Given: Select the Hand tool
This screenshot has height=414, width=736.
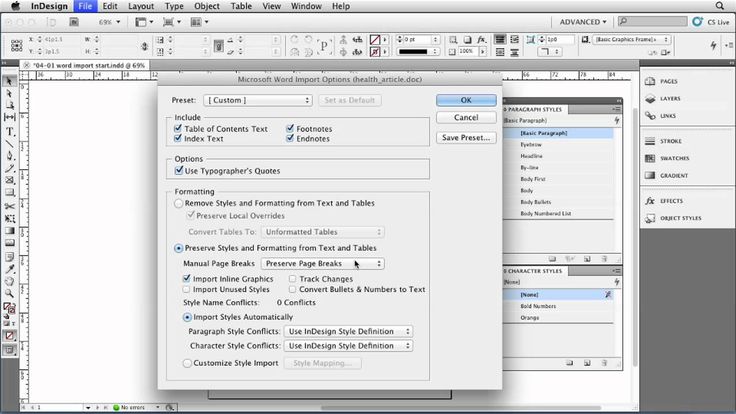Looking at the screenshot, I should [x=9, y=281].
